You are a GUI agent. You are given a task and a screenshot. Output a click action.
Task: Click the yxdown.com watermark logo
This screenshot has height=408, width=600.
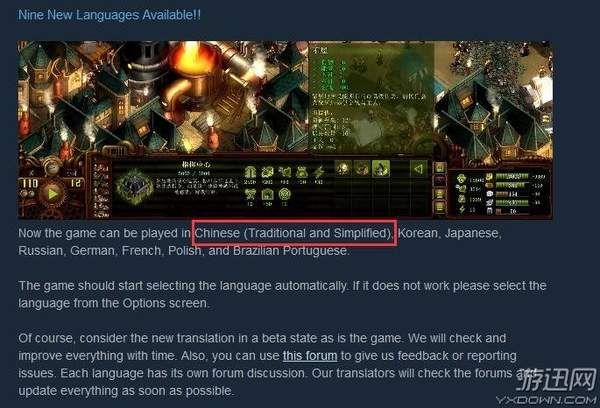click(547, 387)
